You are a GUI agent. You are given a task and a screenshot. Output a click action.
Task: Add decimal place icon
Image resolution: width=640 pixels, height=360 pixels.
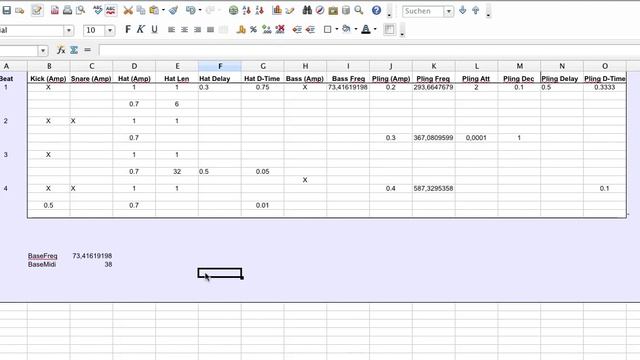(x=267, y=29)
